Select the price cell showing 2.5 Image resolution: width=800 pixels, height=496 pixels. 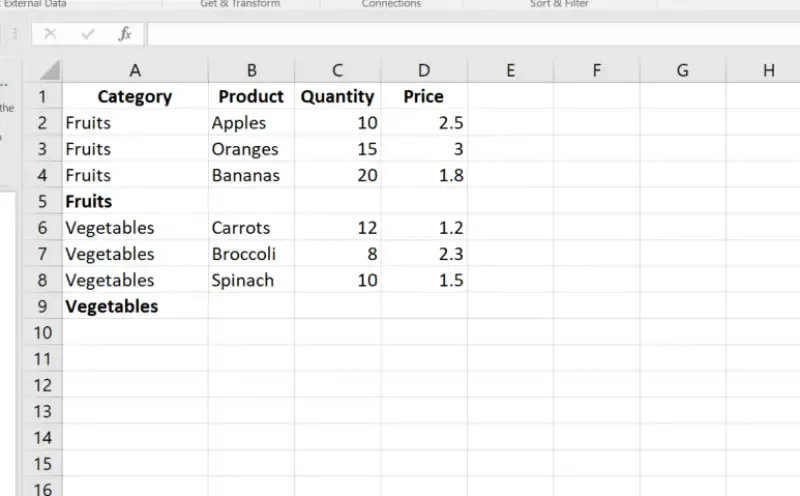(423, 123)
